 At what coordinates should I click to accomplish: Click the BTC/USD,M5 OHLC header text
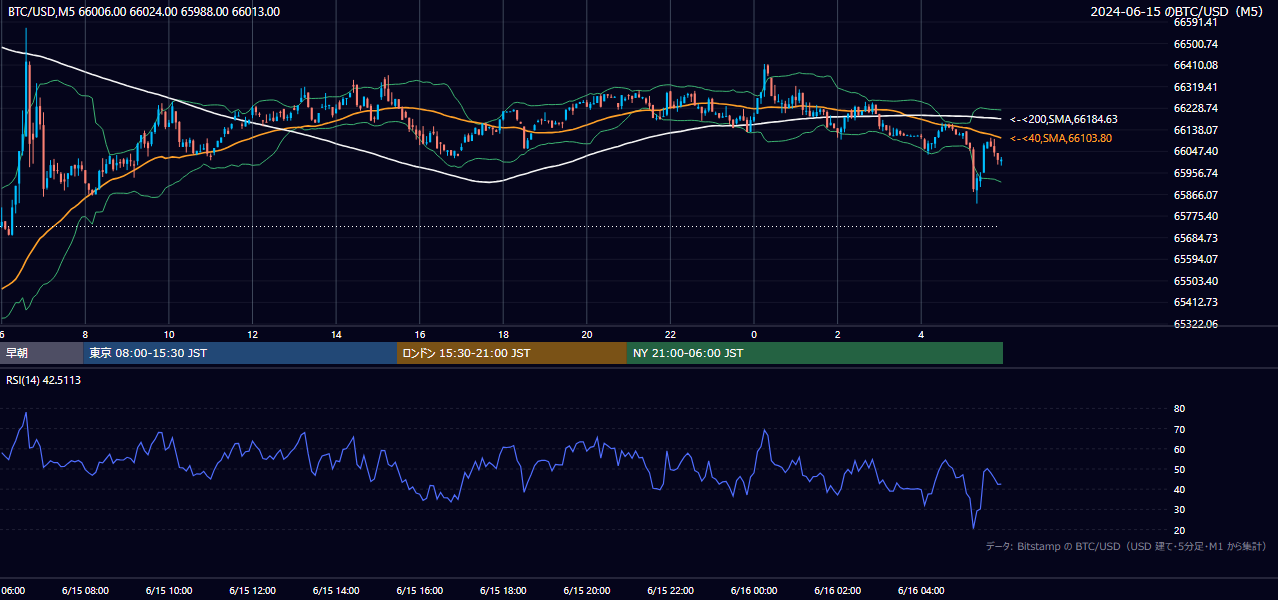click(144, 12)
